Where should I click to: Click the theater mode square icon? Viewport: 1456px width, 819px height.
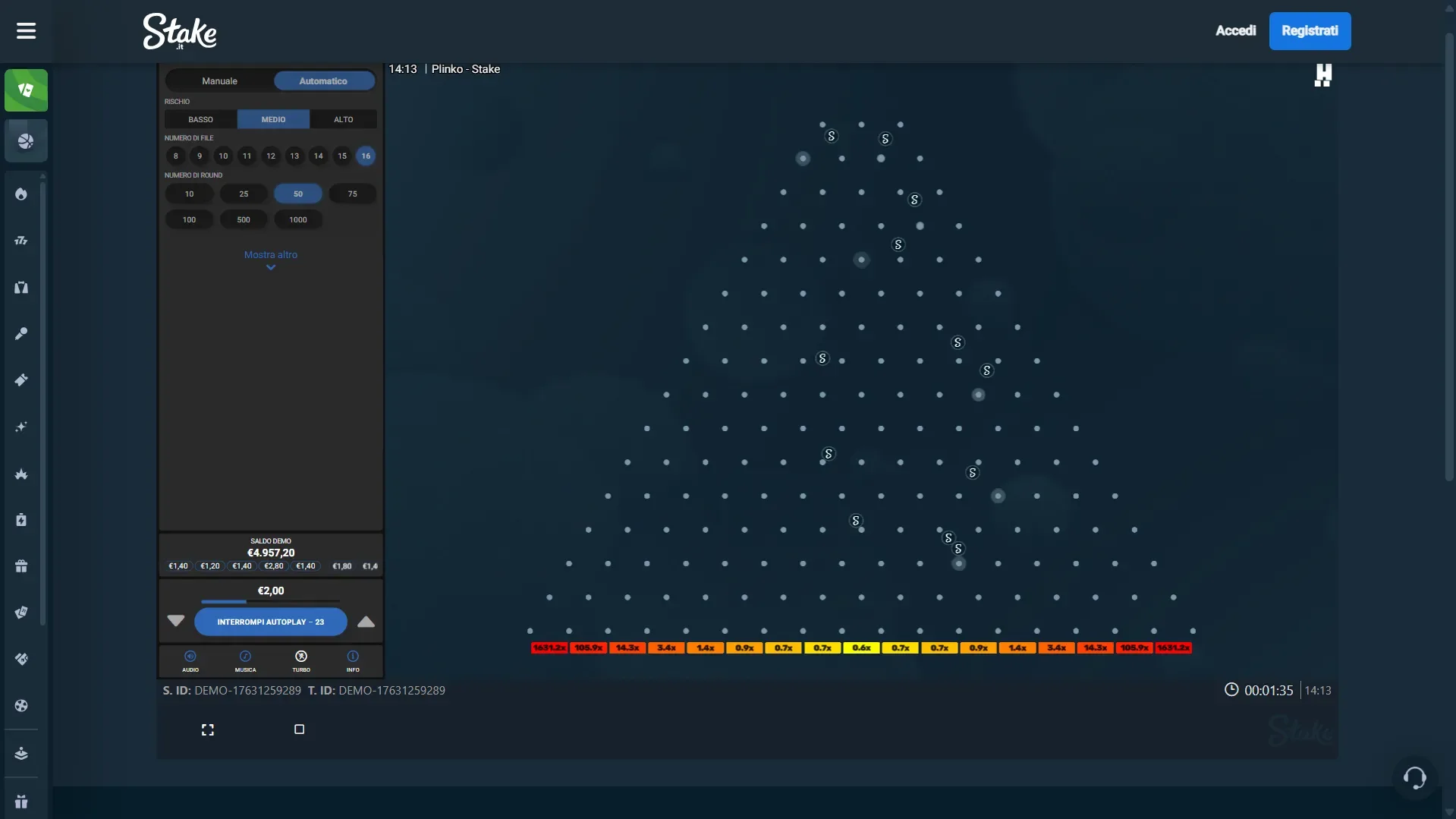point(299,729)
